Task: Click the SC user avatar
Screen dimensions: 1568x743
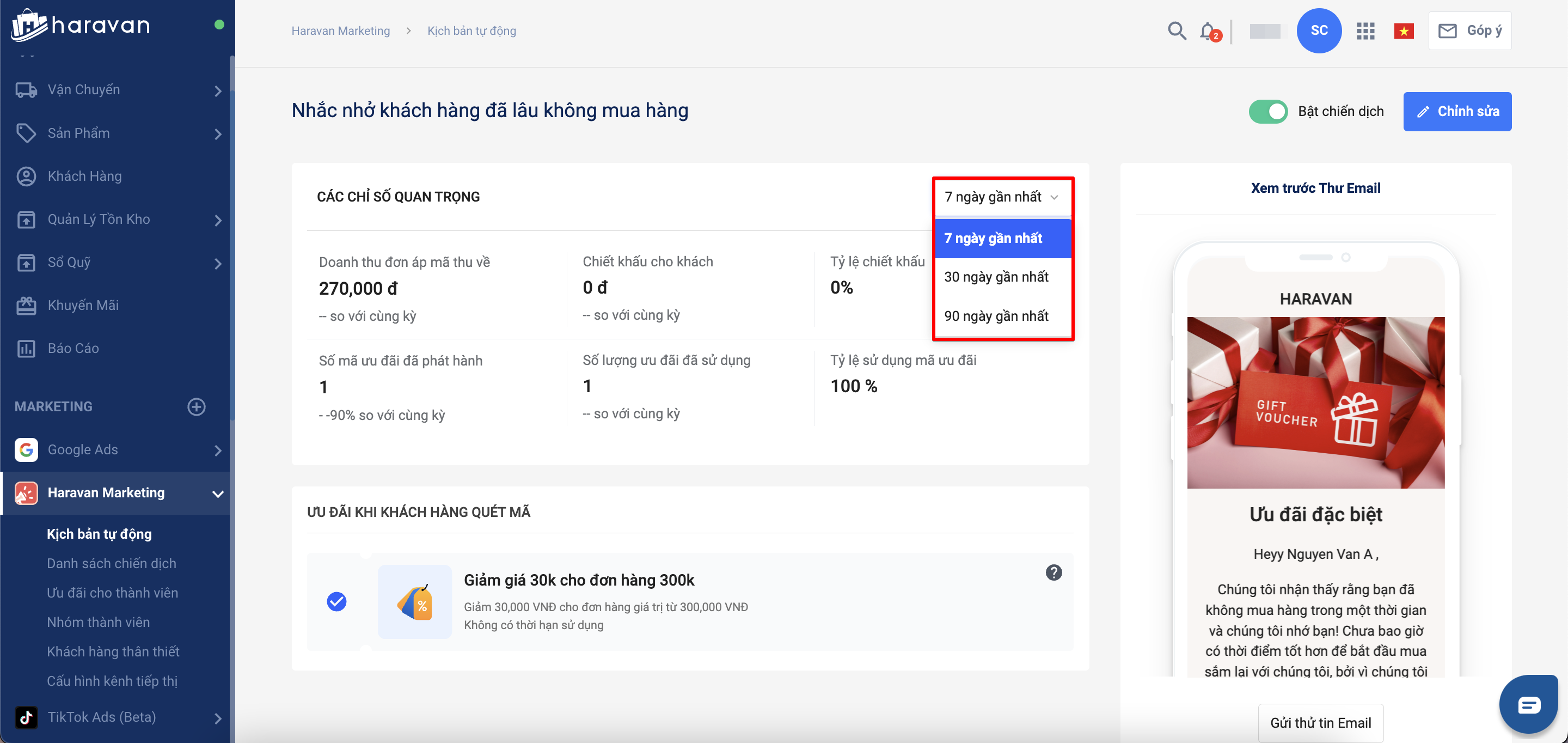Action: point(1319,31)
